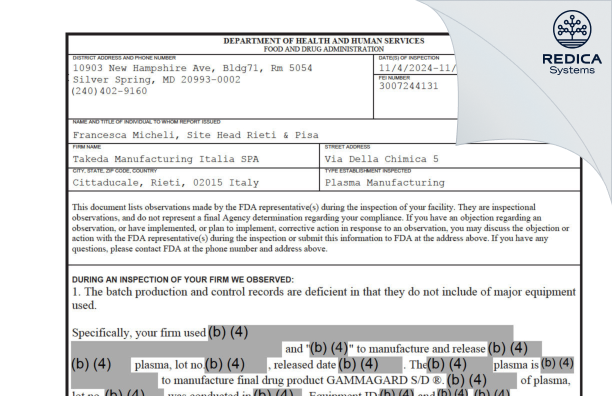Viewport: 612px width, 396px height.
Task: Click the inspection date '11/4/2024-11/'
Action: [x=417, y=68]
